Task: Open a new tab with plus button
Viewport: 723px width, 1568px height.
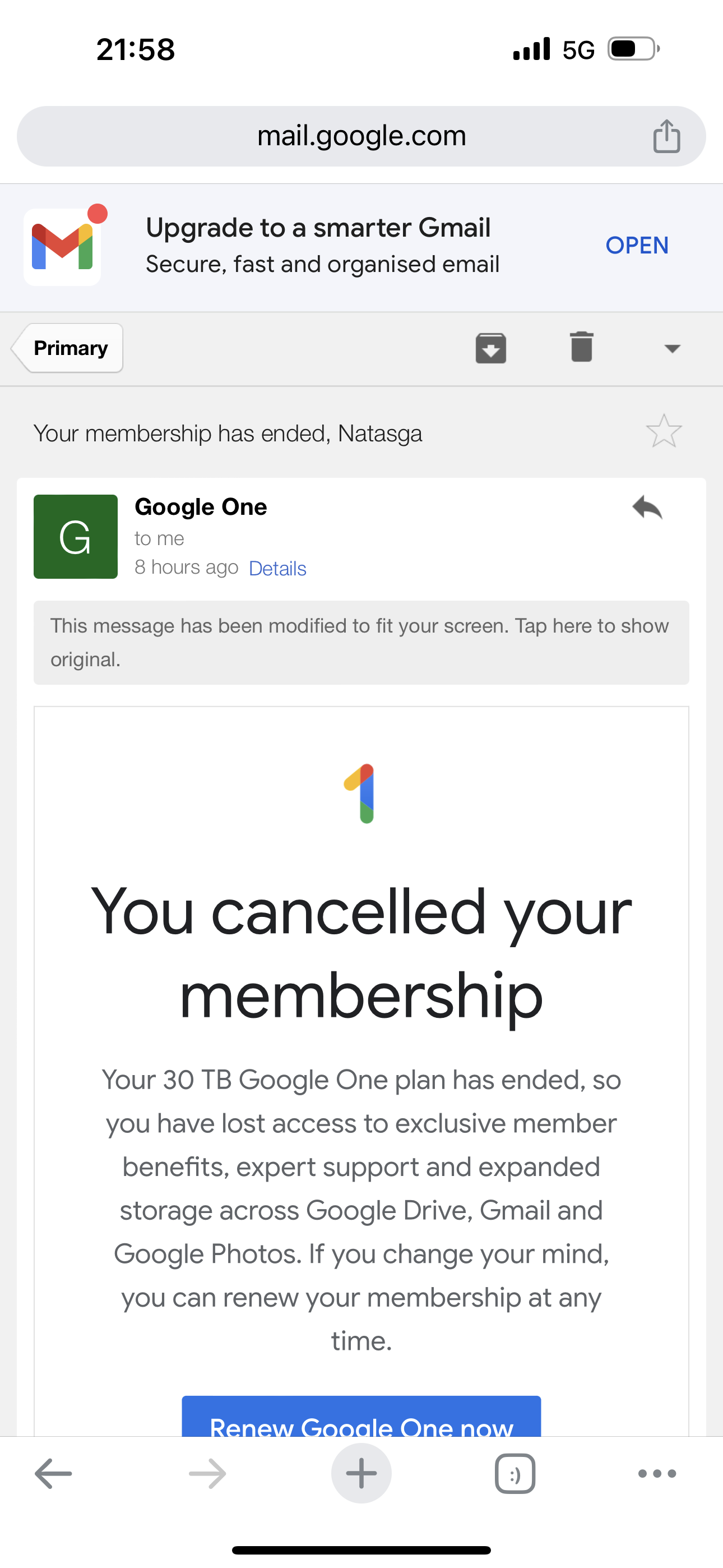Action: click(x=361, y=1474)
